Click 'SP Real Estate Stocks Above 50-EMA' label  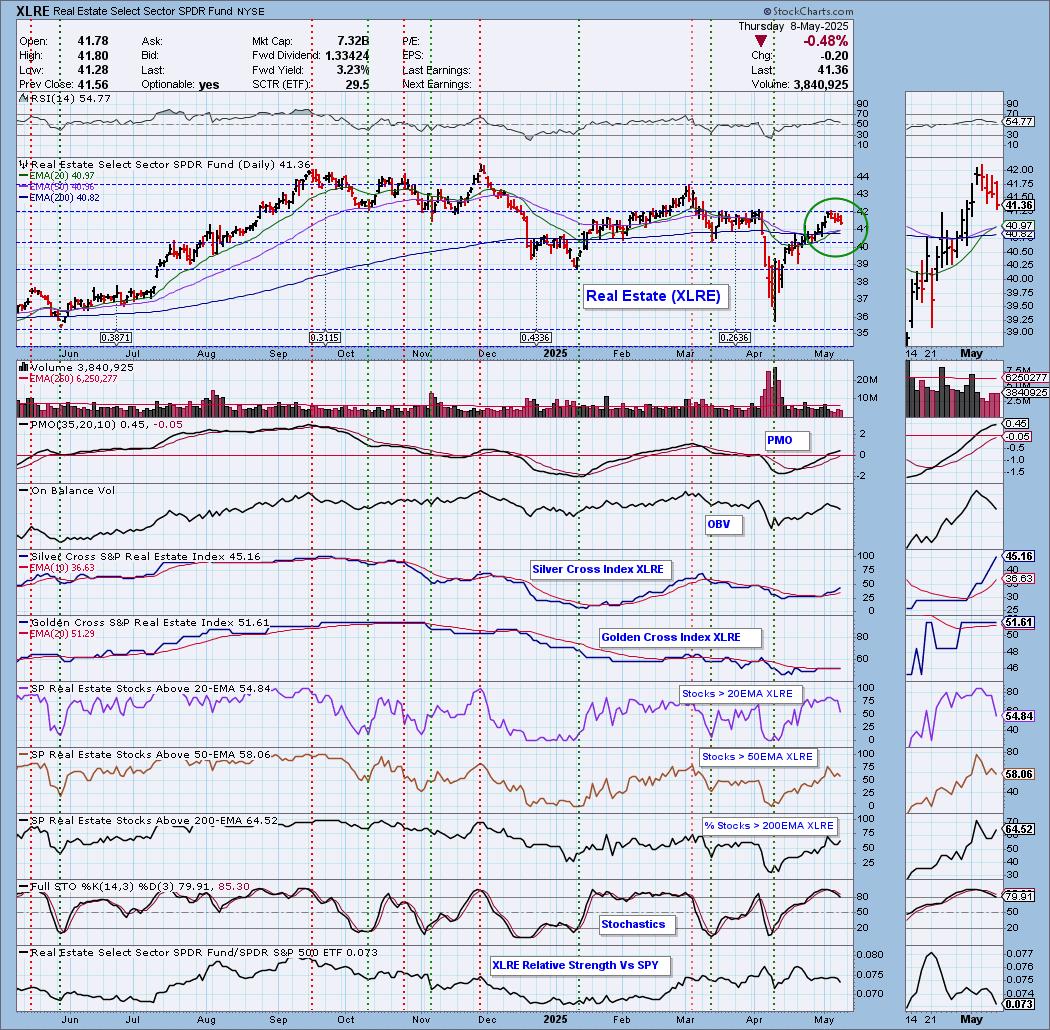pyautogui.click(x=145, y=754)
